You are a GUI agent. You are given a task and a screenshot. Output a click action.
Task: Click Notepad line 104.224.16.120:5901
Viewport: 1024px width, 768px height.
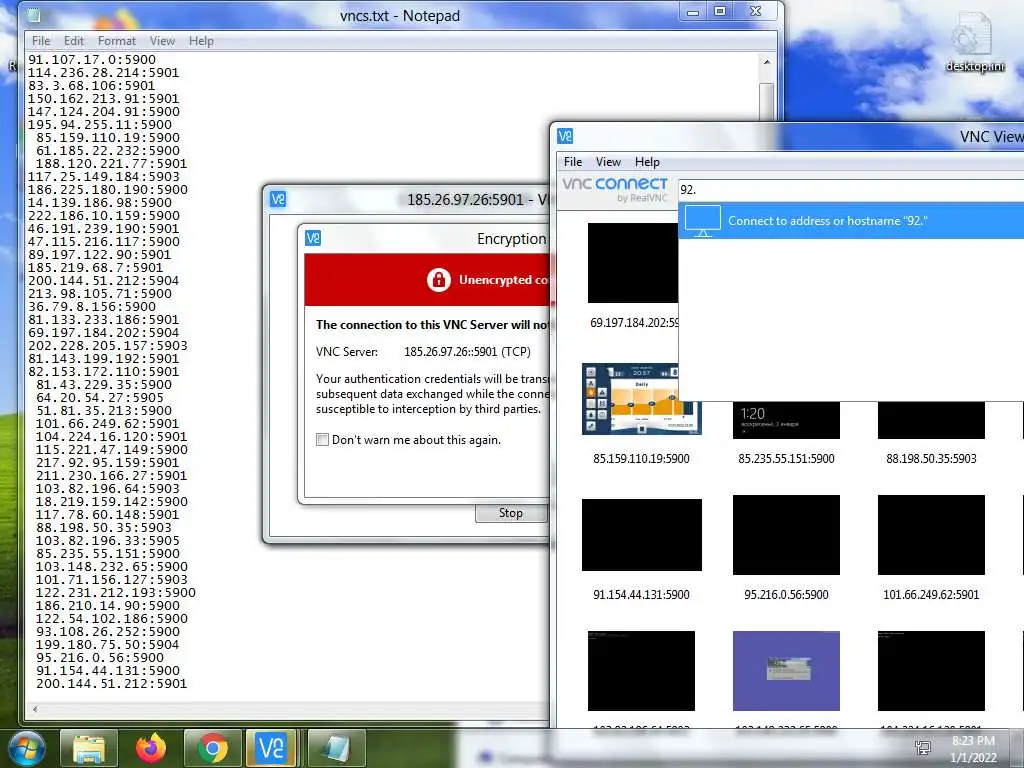(111, 436)
